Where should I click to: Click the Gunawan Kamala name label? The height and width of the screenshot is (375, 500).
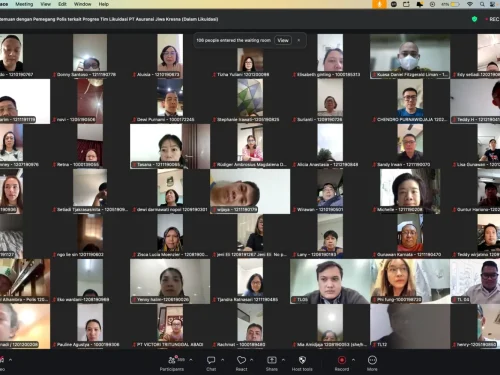pos(407,255)
